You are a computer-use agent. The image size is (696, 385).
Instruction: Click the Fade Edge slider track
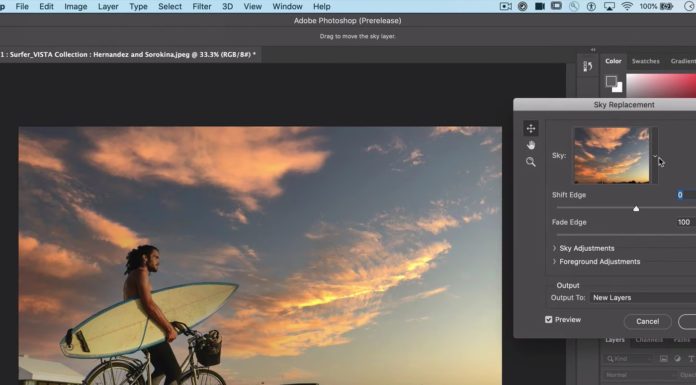(626, 235)
